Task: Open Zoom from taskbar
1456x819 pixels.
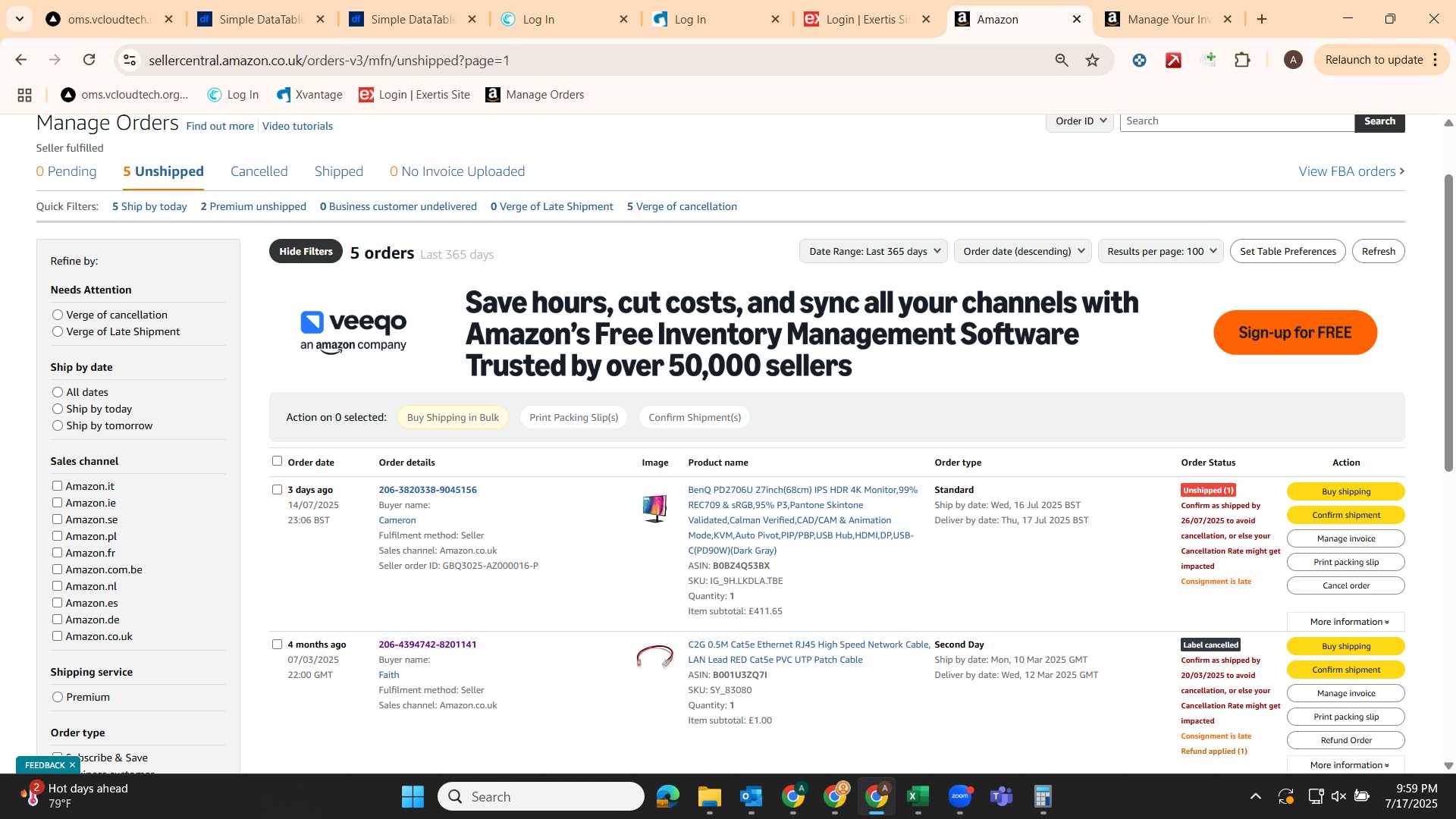Action: (960, 796)
